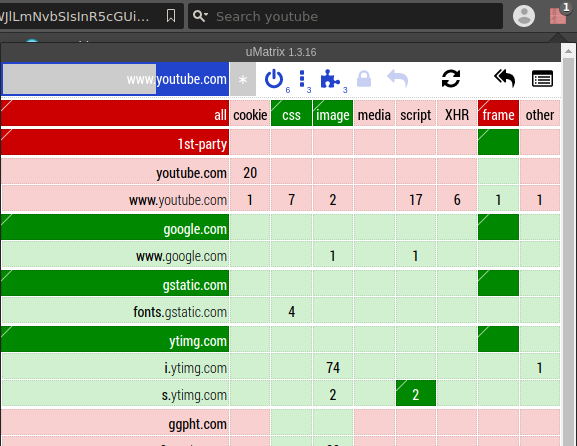This screenshot has width=577, height=446.
Task: Open the search engine magnifier dropdown
Action: pos(201,16)
